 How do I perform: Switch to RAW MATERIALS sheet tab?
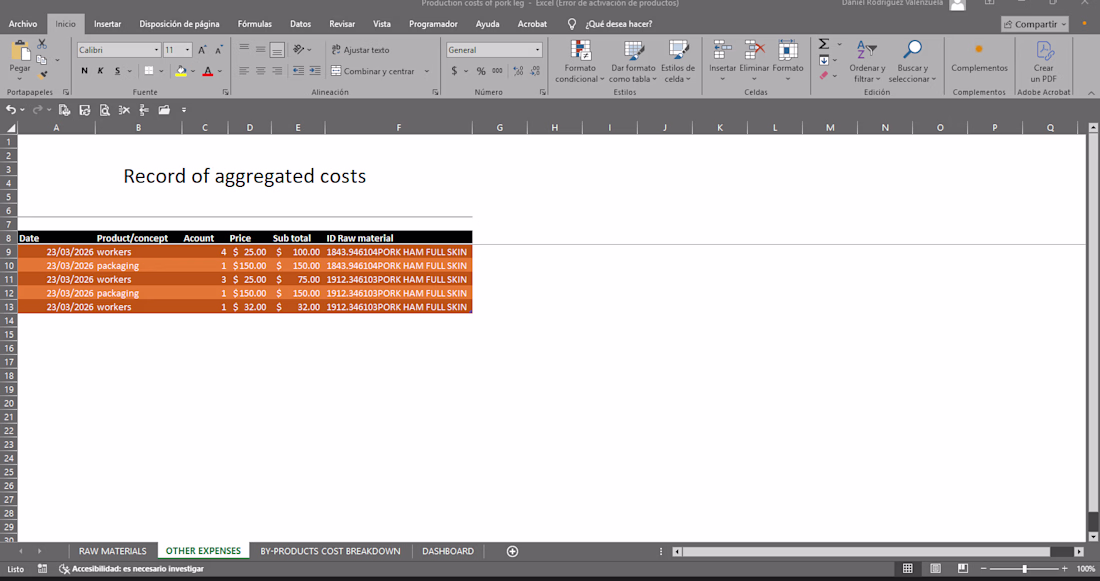[x=112, y=551]
